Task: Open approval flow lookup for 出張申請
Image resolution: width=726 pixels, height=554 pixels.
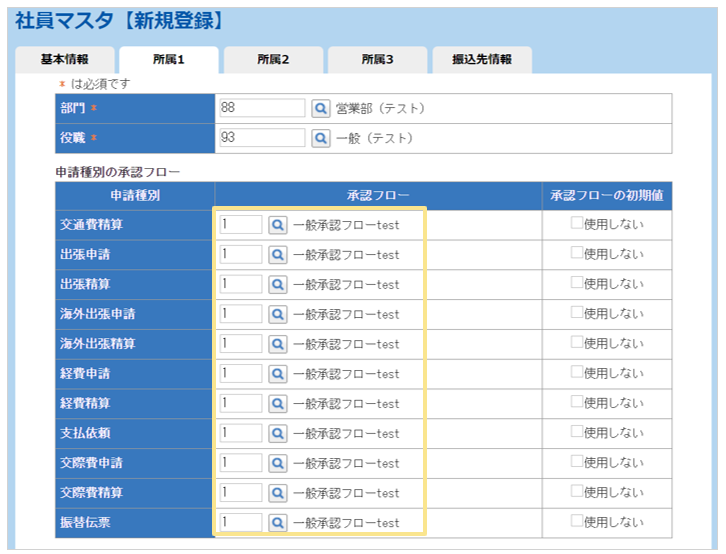Action: tap(279, 255)
